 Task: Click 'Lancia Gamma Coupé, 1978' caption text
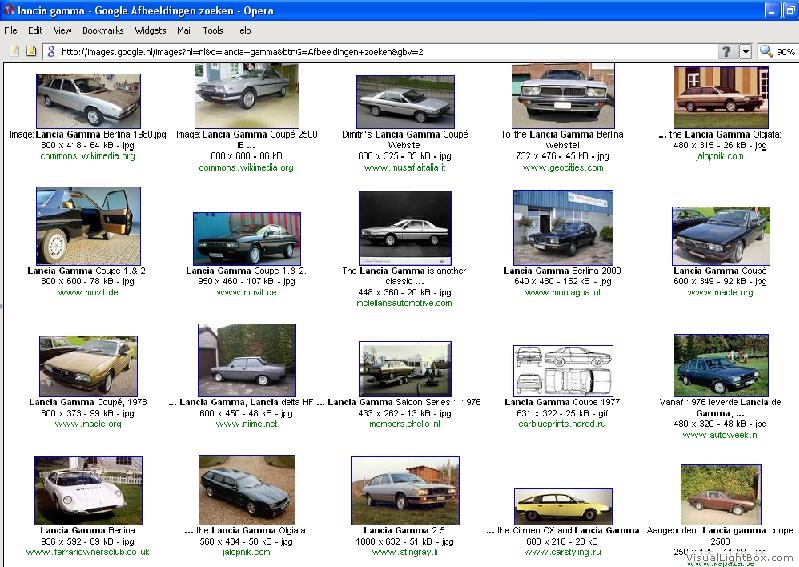(88, 402)
